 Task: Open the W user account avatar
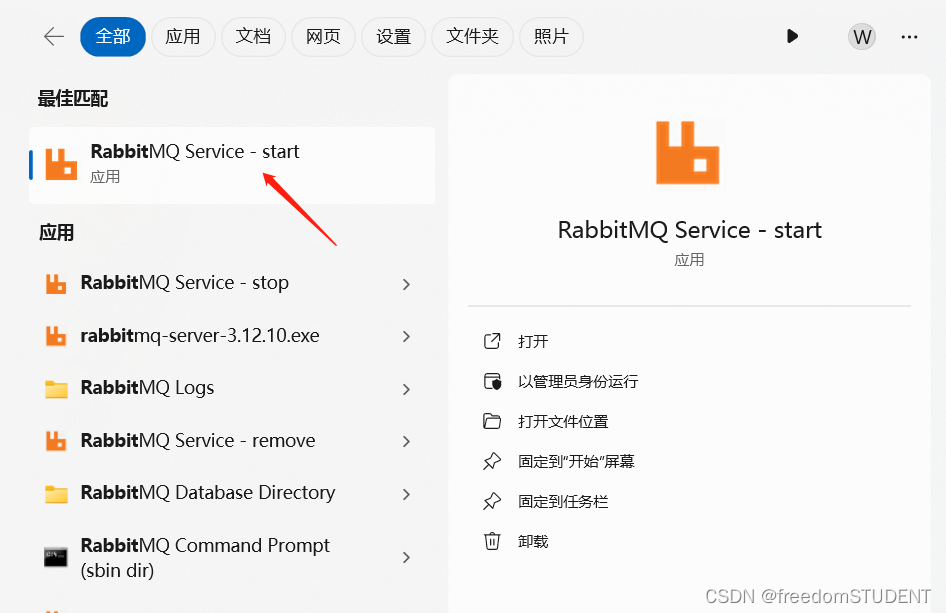click(861, 37)
